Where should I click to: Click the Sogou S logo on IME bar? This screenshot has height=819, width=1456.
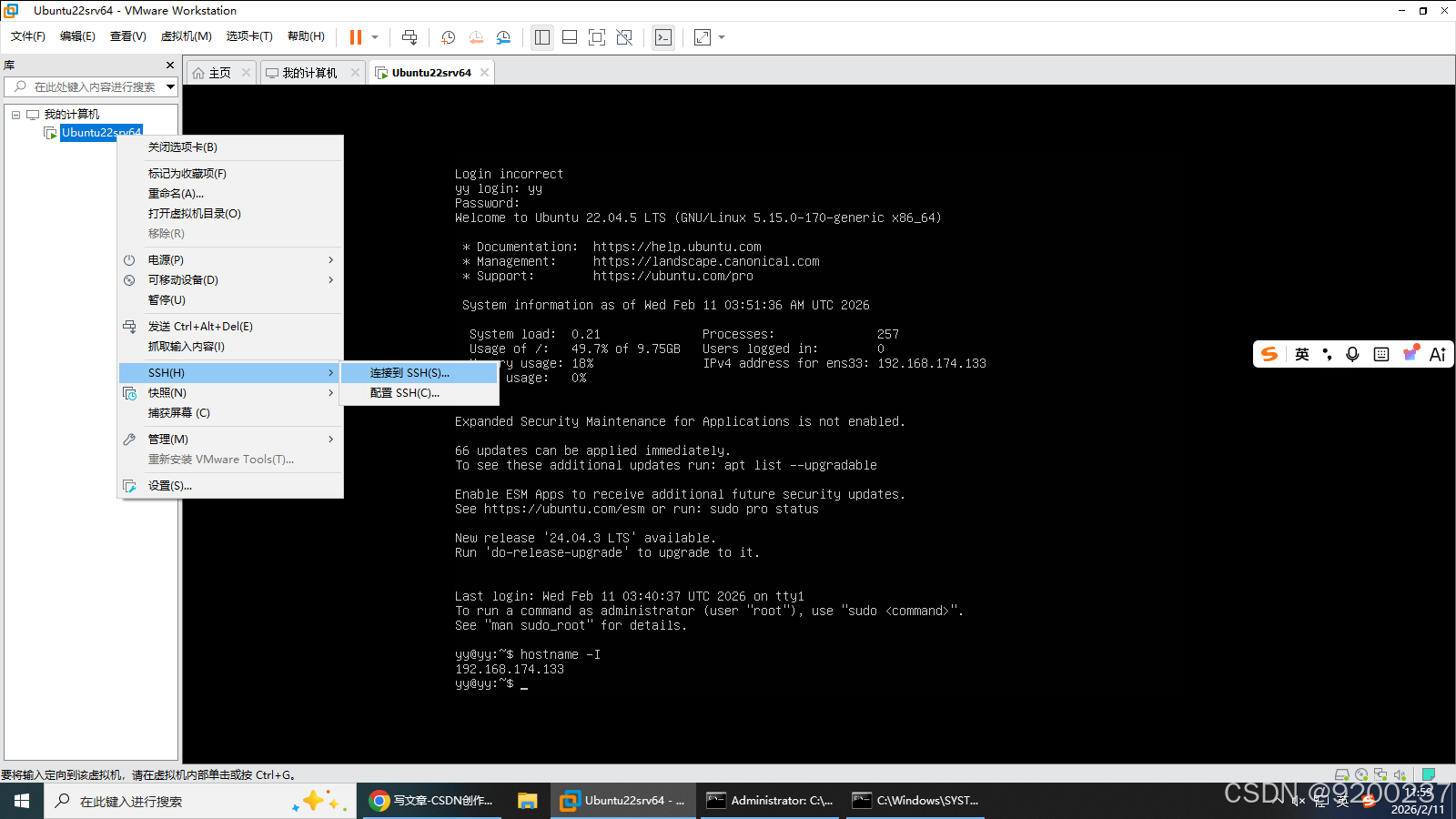[1269, 354]
